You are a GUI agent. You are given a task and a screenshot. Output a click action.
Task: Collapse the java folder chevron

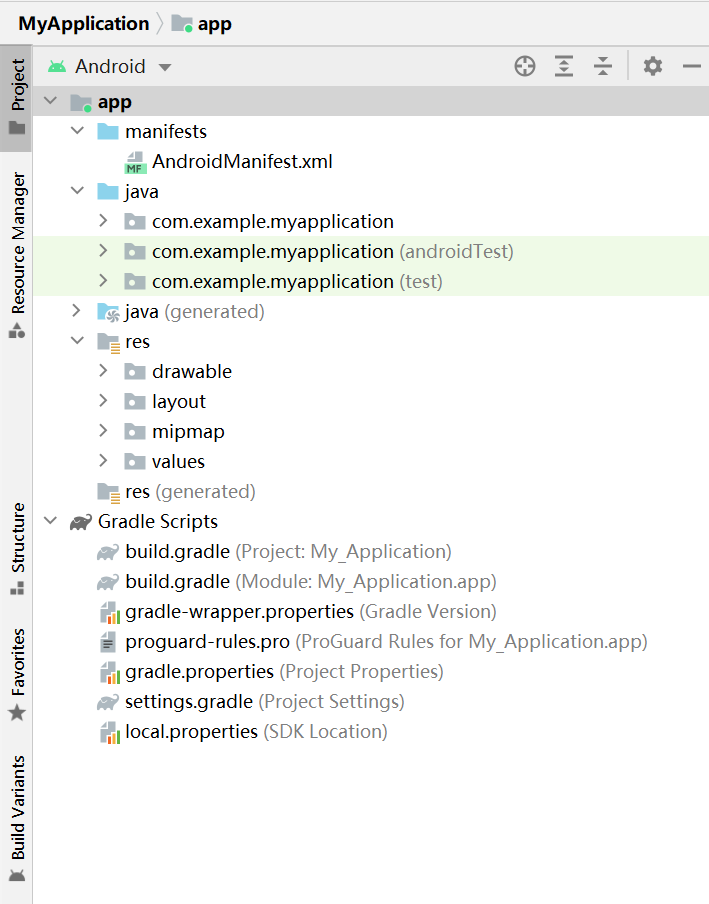(x=77, y=191)
